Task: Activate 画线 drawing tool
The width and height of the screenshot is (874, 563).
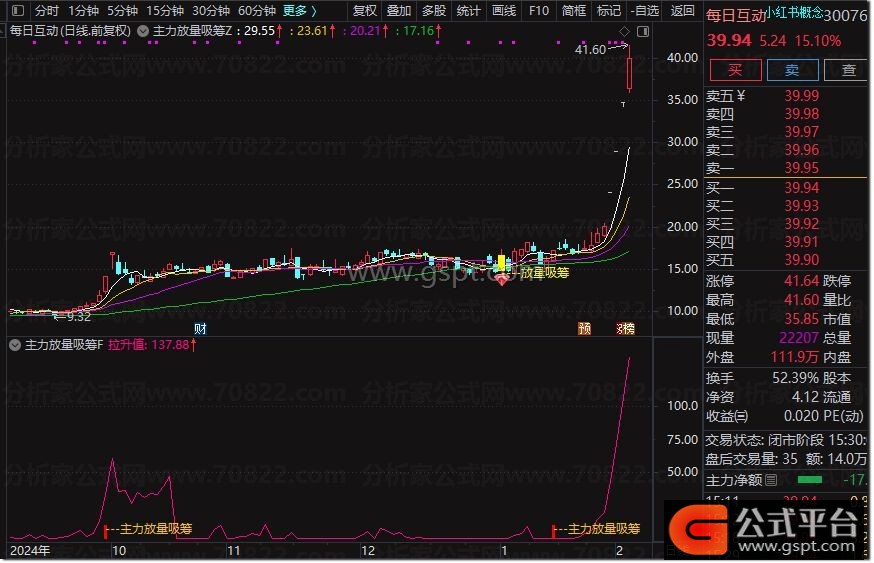Action: click(x=504, y=11)
